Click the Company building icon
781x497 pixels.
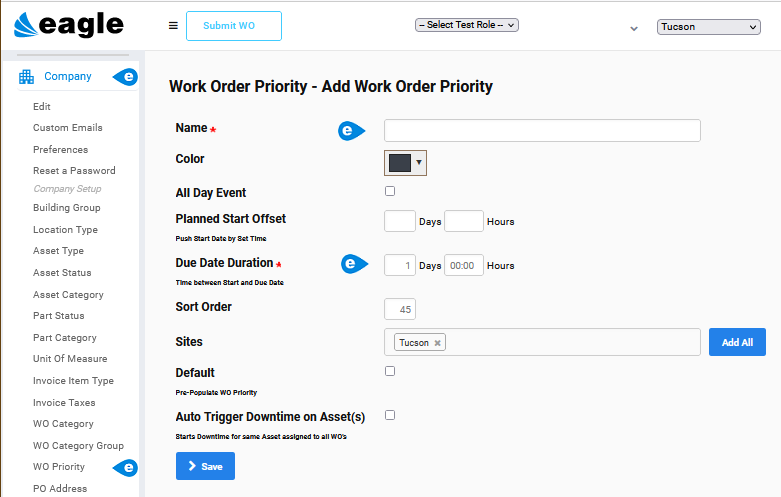coord(26,77)
